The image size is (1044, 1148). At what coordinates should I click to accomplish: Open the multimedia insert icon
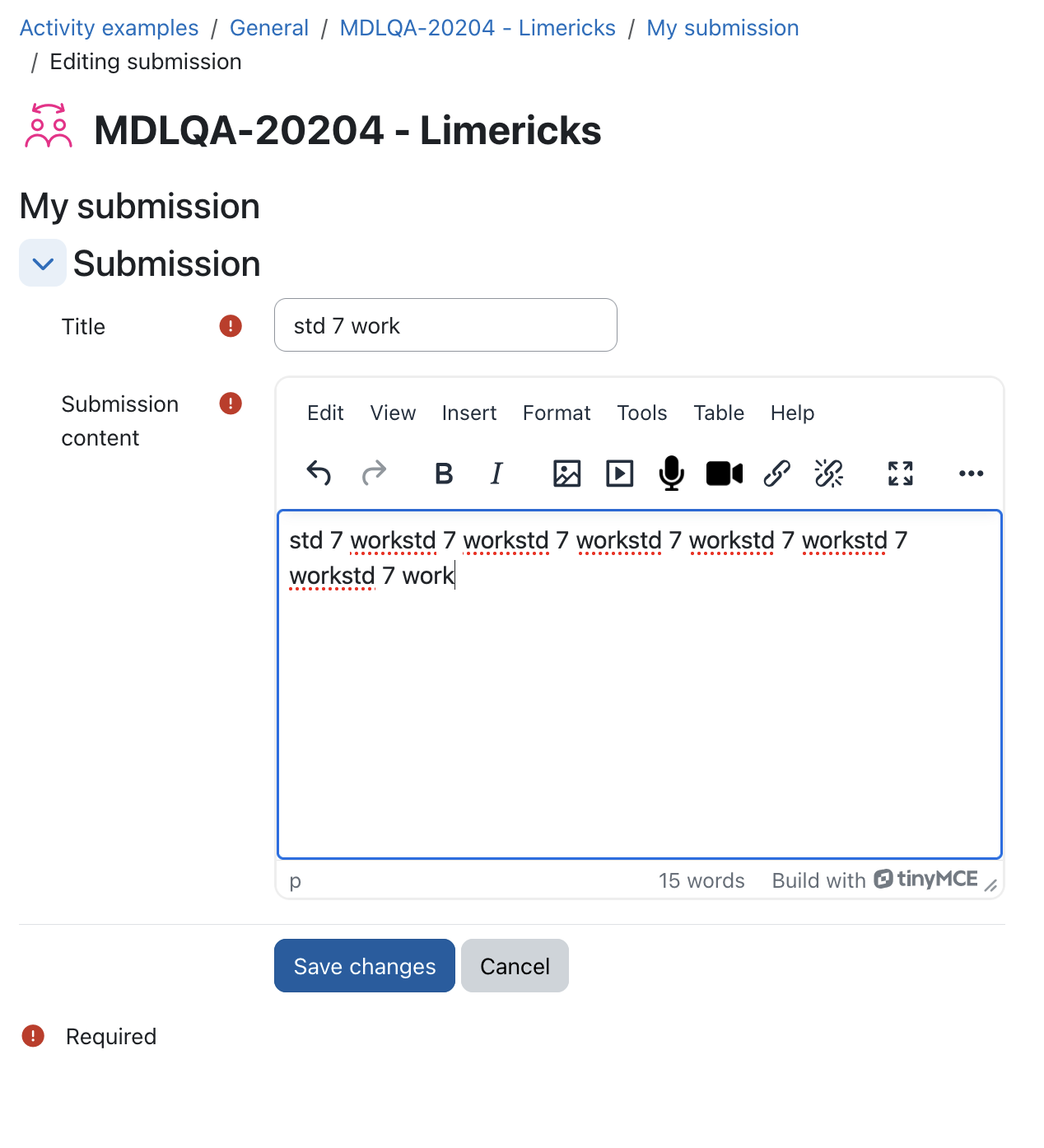[620, 474]
